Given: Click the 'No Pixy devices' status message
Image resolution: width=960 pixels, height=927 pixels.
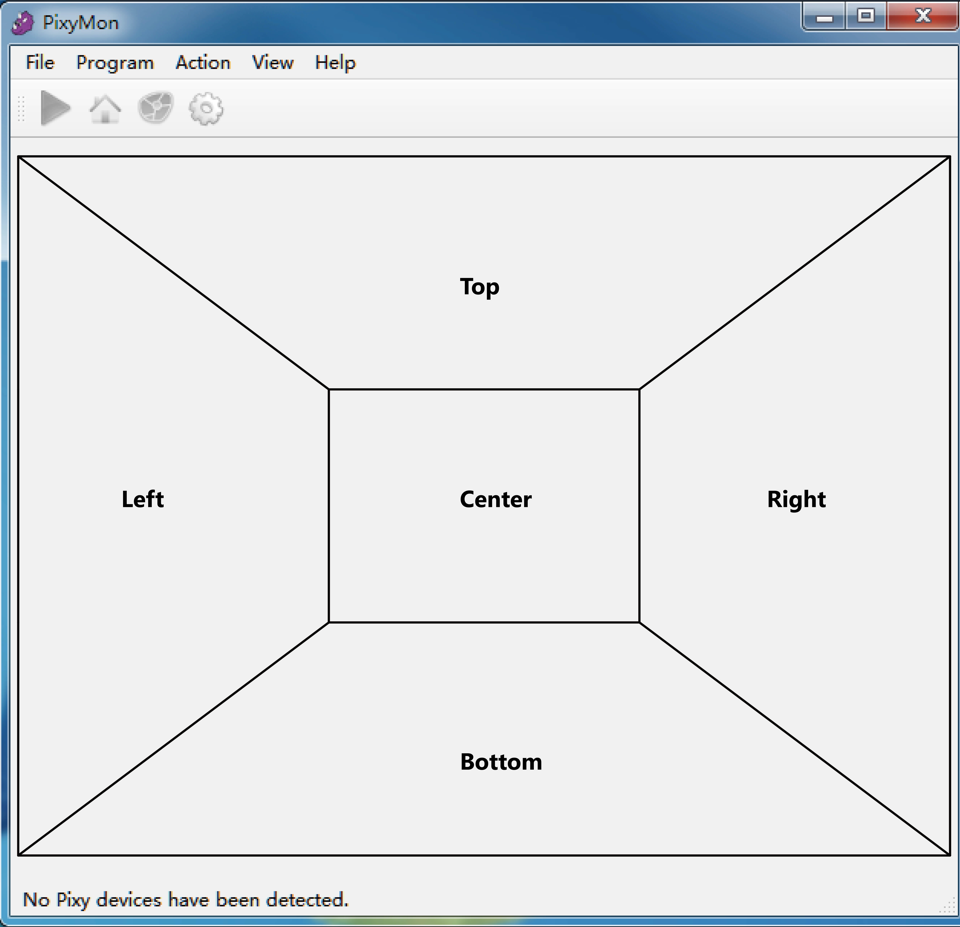Looking at the screenshot, I should tap(186, 899).
